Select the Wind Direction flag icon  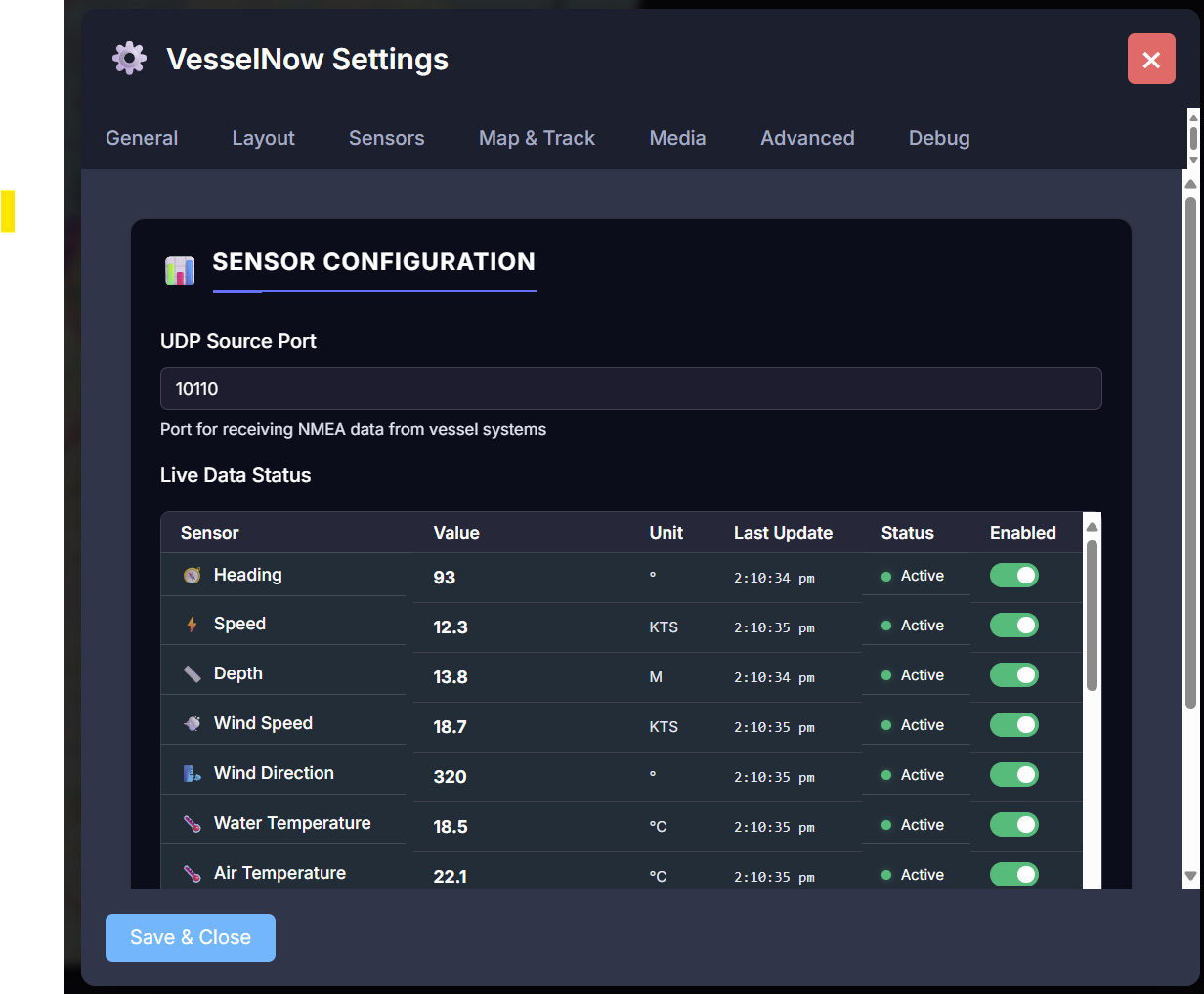(192, 772)
